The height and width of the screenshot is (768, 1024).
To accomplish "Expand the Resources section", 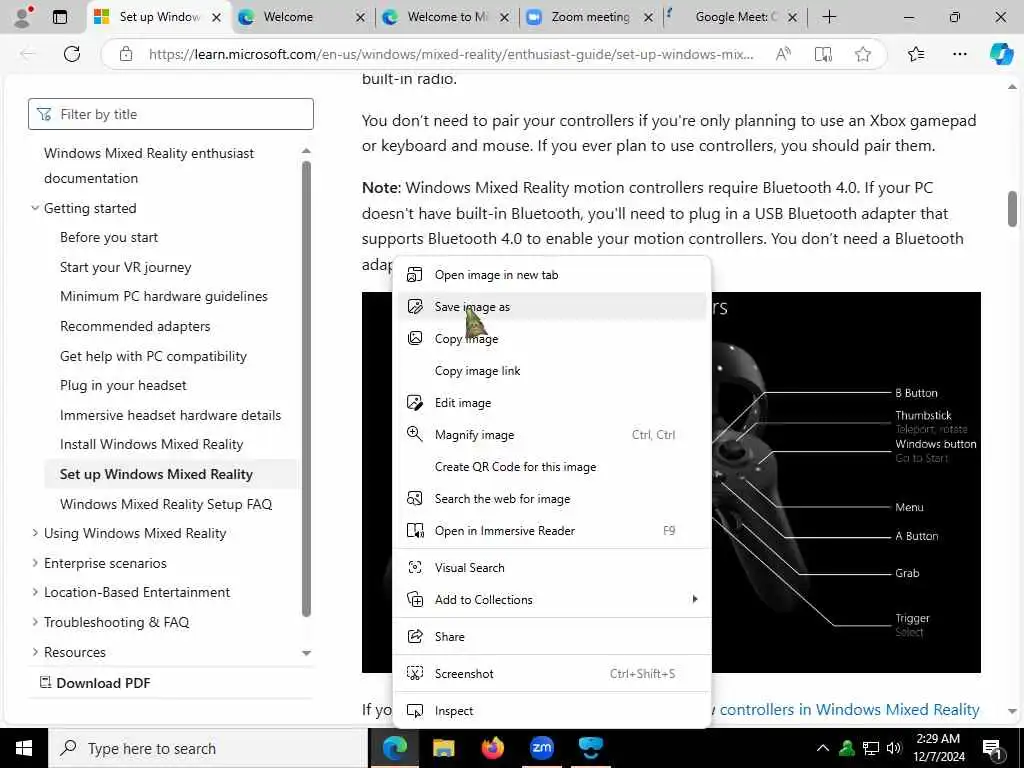I will click(x=35, y=652).
